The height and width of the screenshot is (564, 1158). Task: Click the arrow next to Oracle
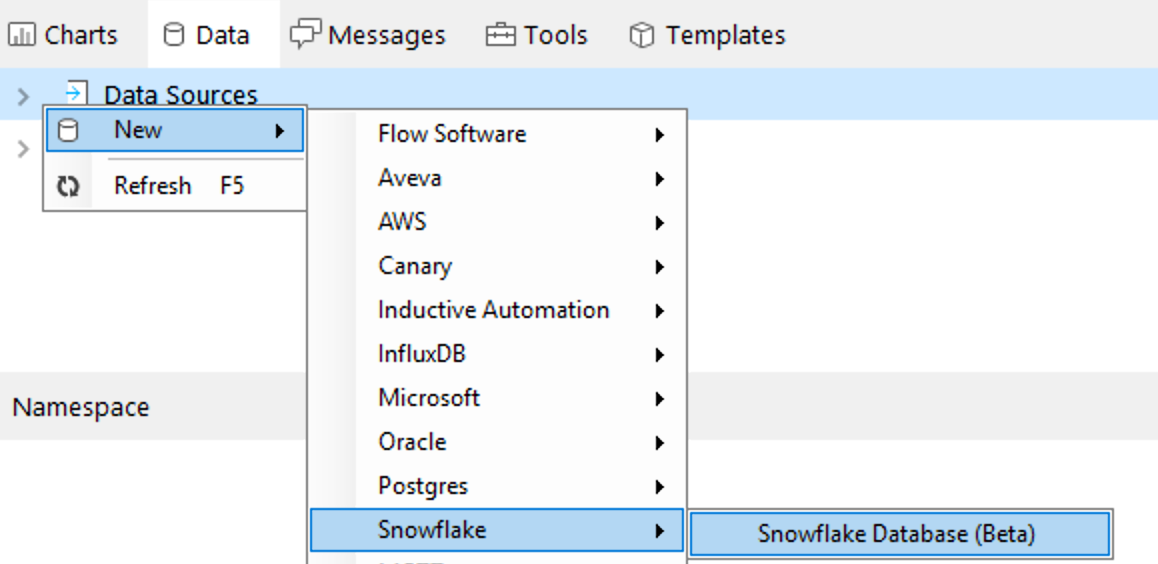tap(659, 443)
